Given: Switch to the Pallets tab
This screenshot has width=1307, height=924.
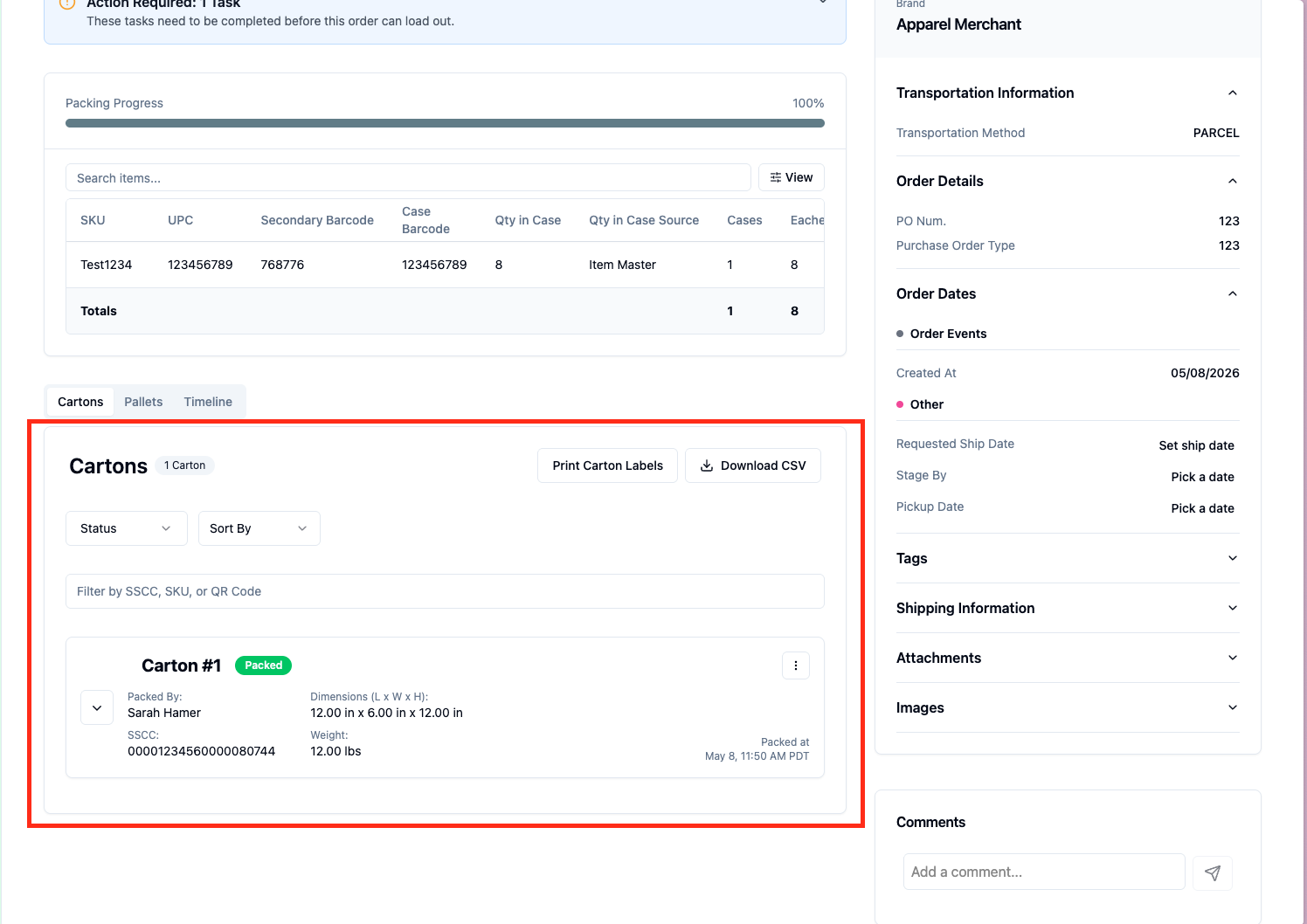Looking at the screenshot, I should coord(143,402).
